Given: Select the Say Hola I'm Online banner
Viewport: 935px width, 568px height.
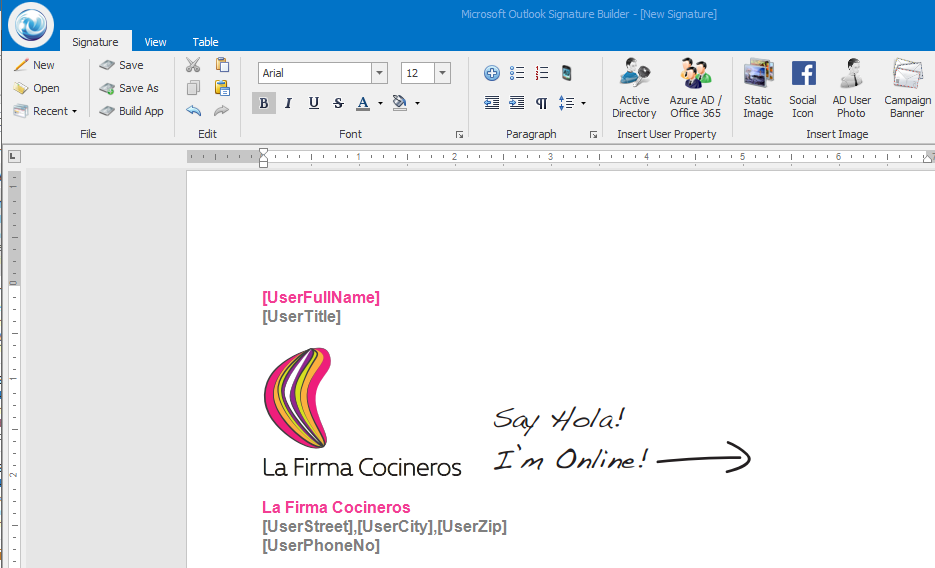Looking at the screenshot, I should click(x=622, y=440).
